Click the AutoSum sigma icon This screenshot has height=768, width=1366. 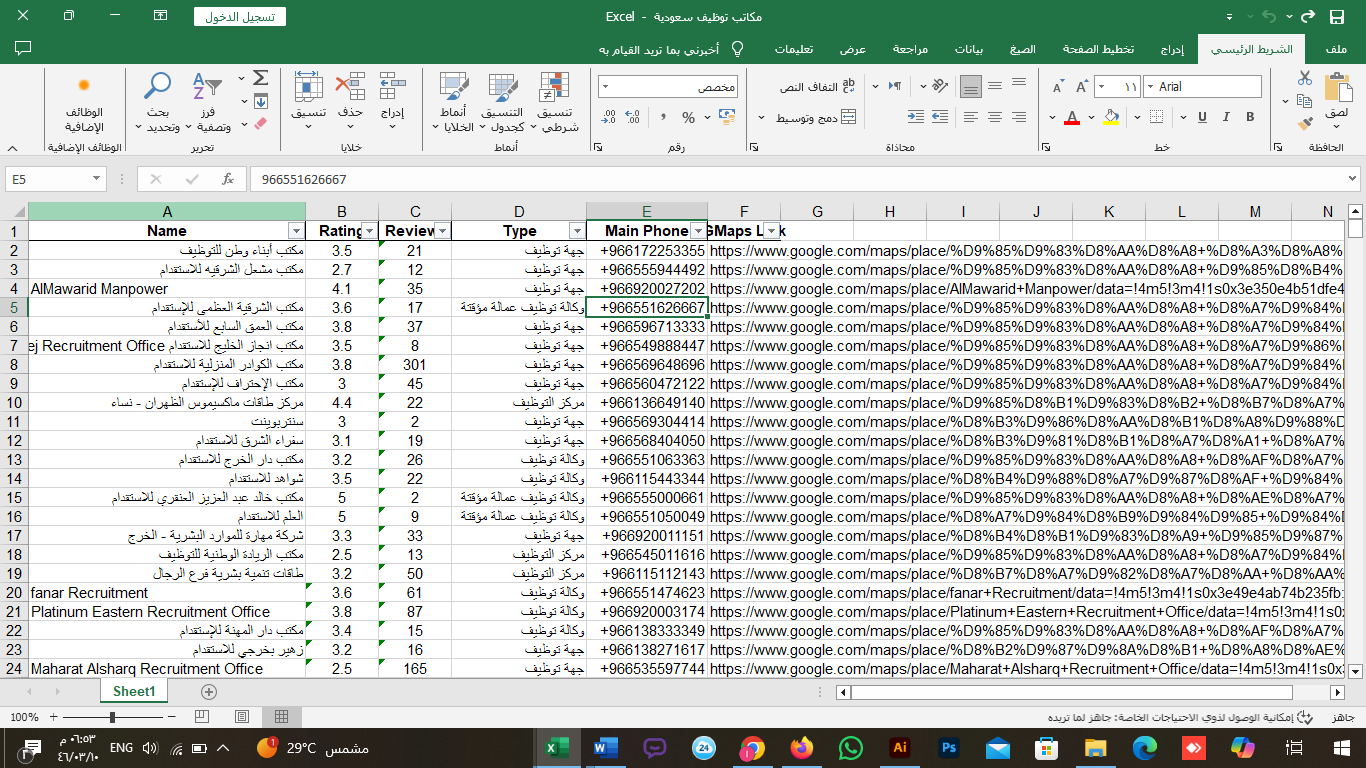click(x=260, y=78)
